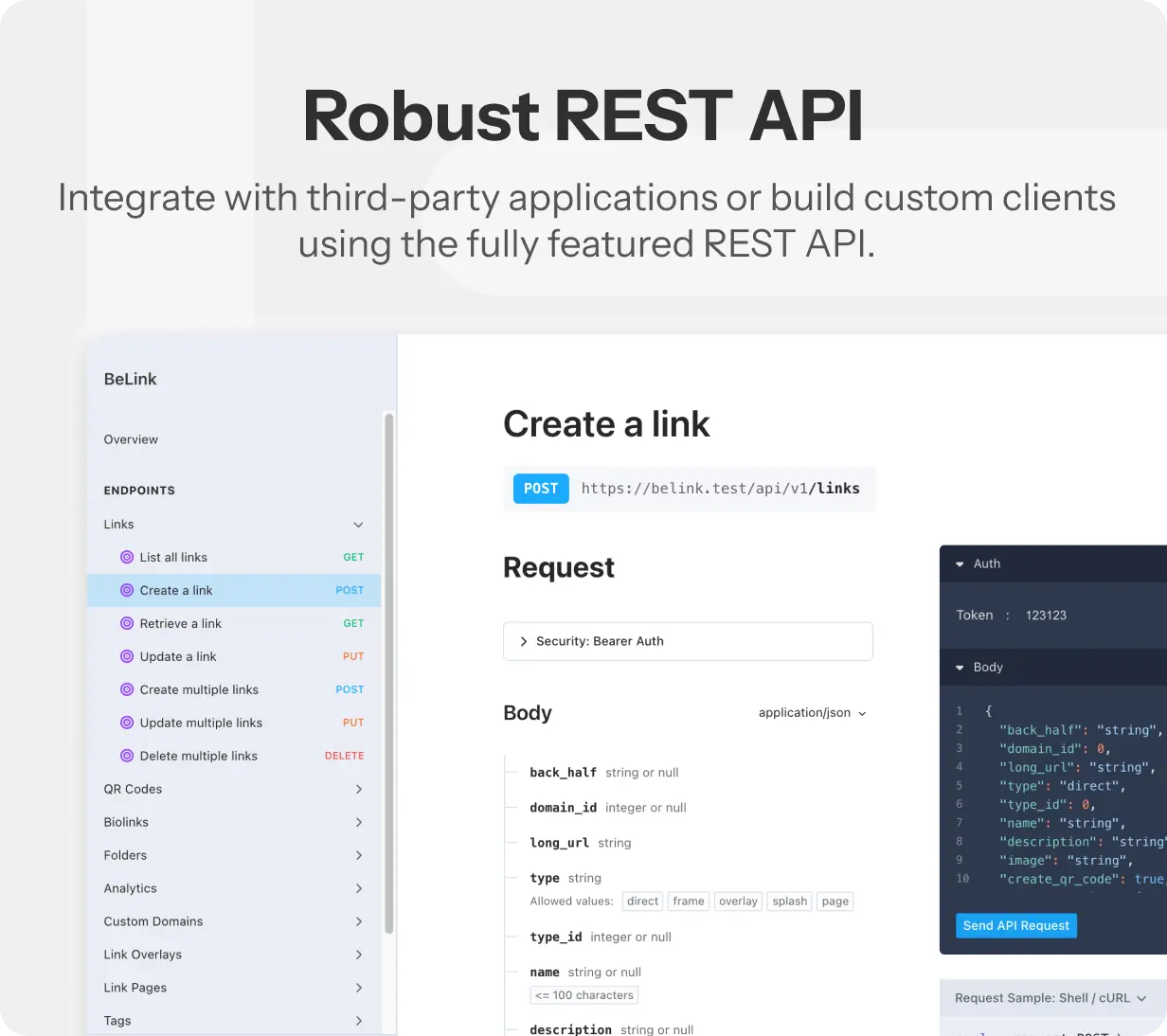This screenshot has height=1036, width=1167.
Task: Click the target icon beside Update multiple links
Action: [127, 723]
